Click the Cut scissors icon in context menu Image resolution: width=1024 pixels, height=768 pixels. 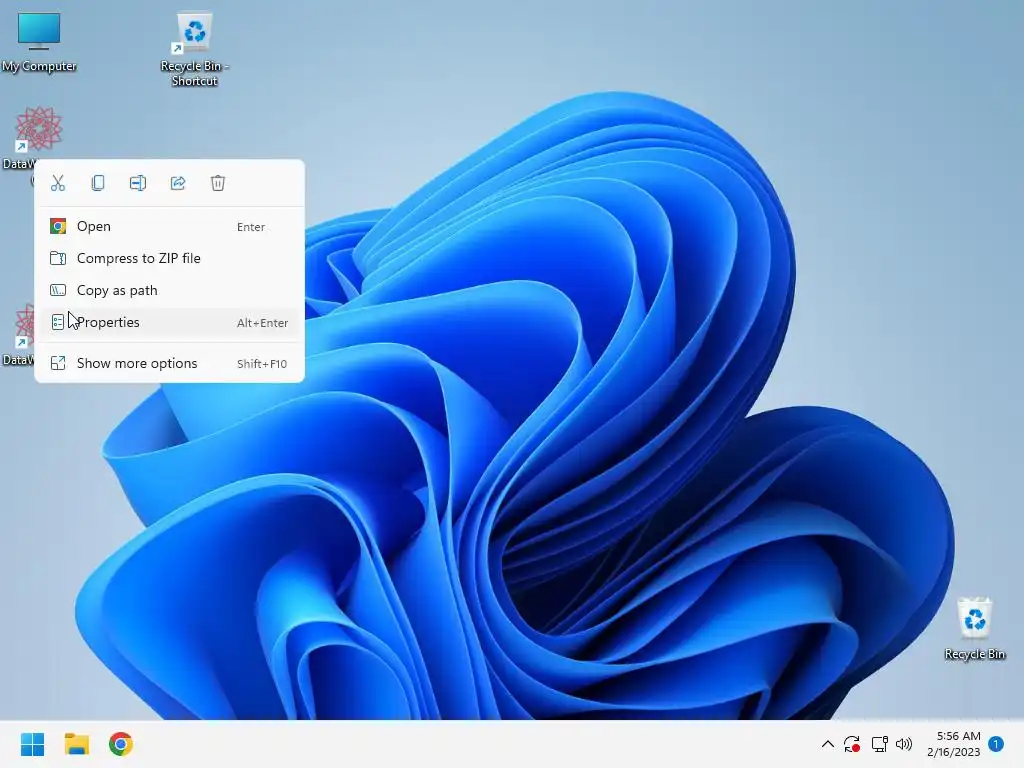point(58,183)
